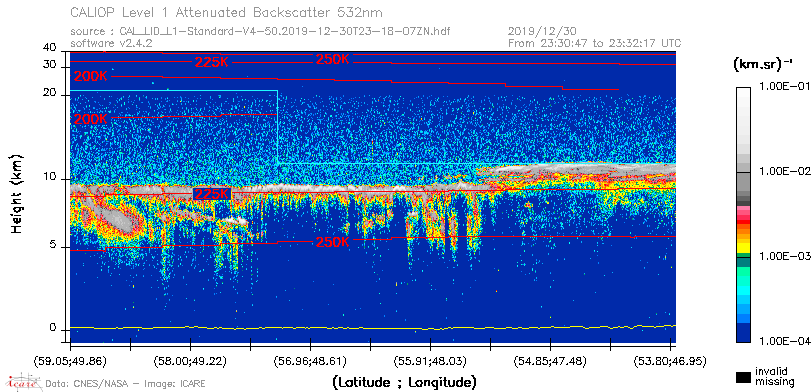Click the '(Latitude ; Longitude)' axis label
Viewport: 811px width, 392px height.
pos(404,383)
